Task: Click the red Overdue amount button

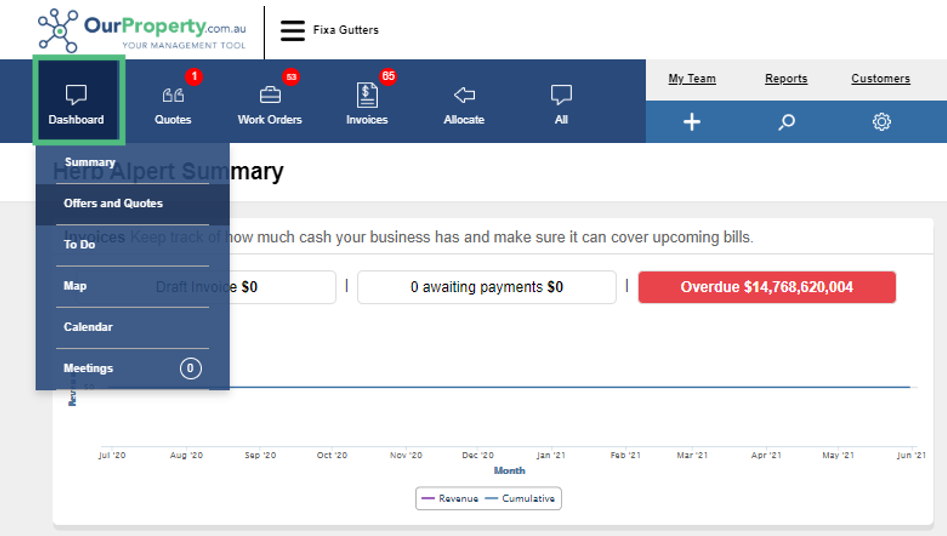Action: point(766,287)
